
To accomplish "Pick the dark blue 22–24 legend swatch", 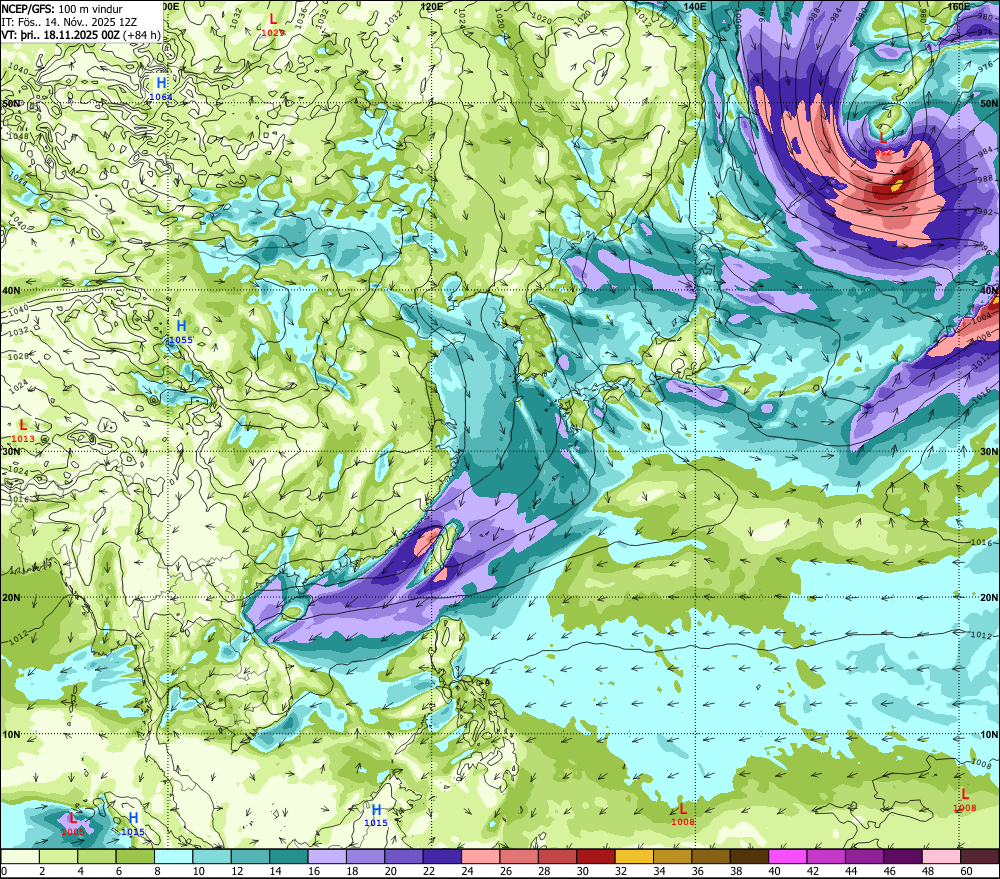I will tap(442, 856).
